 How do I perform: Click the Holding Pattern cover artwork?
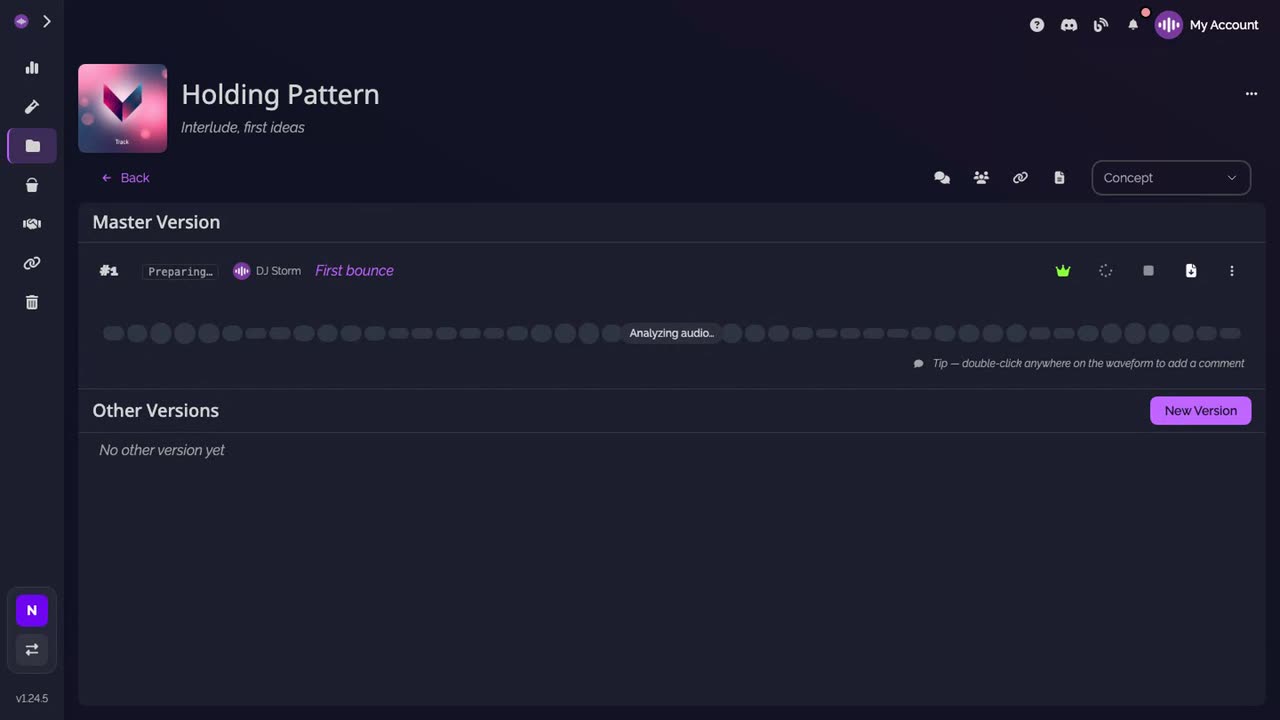point(122,108)
